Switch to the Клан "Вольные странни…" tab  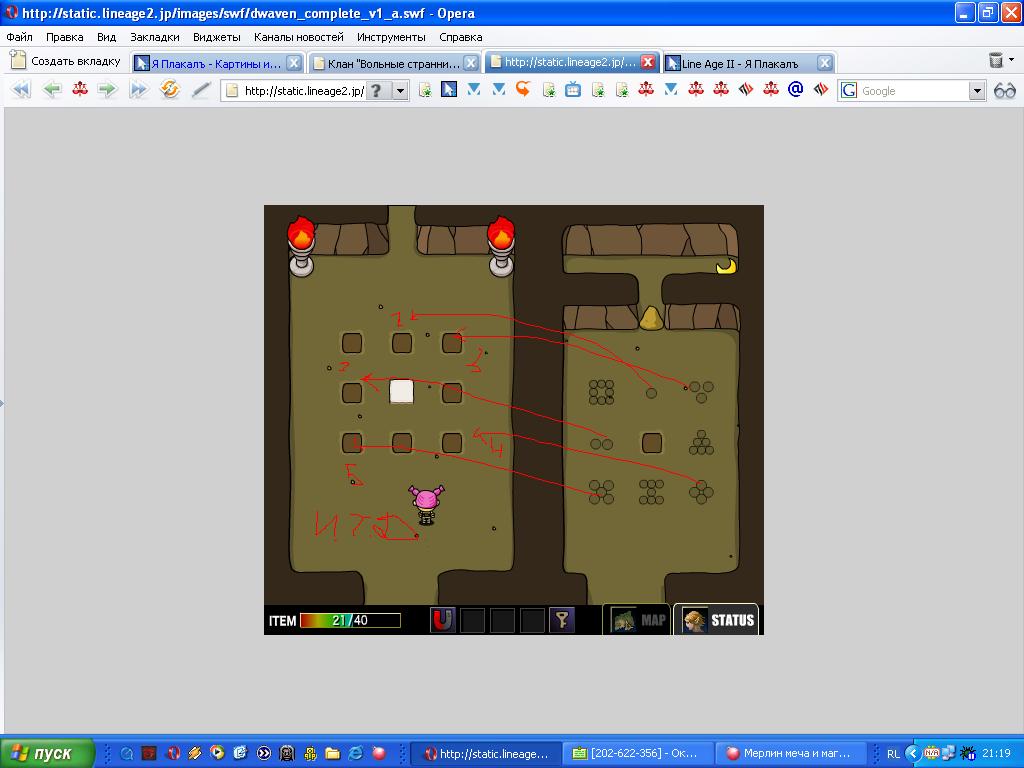pos(394,63)
